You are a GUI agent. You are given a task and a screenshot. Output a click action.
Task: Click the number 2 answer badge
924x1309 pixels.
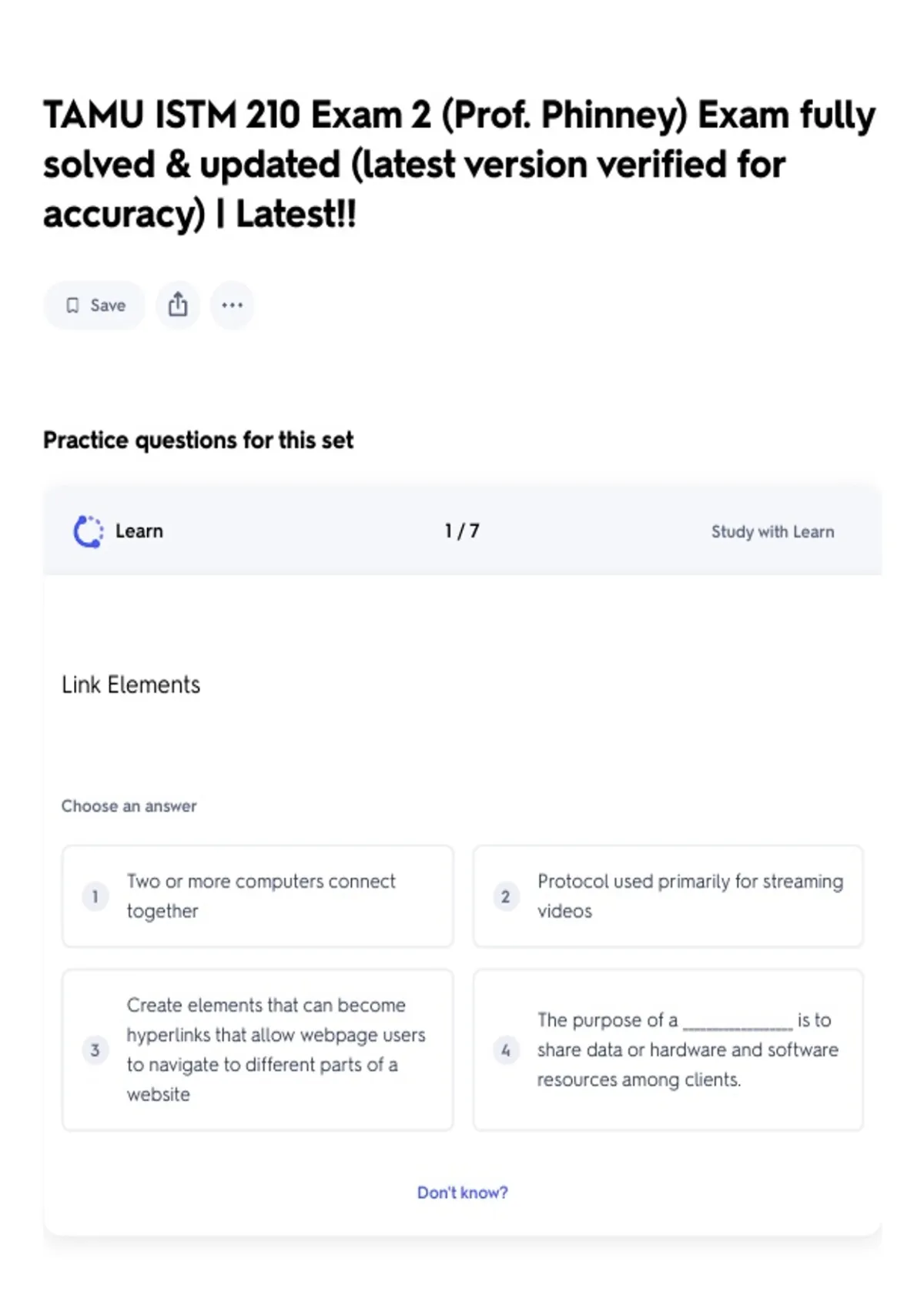pos(506,896)
